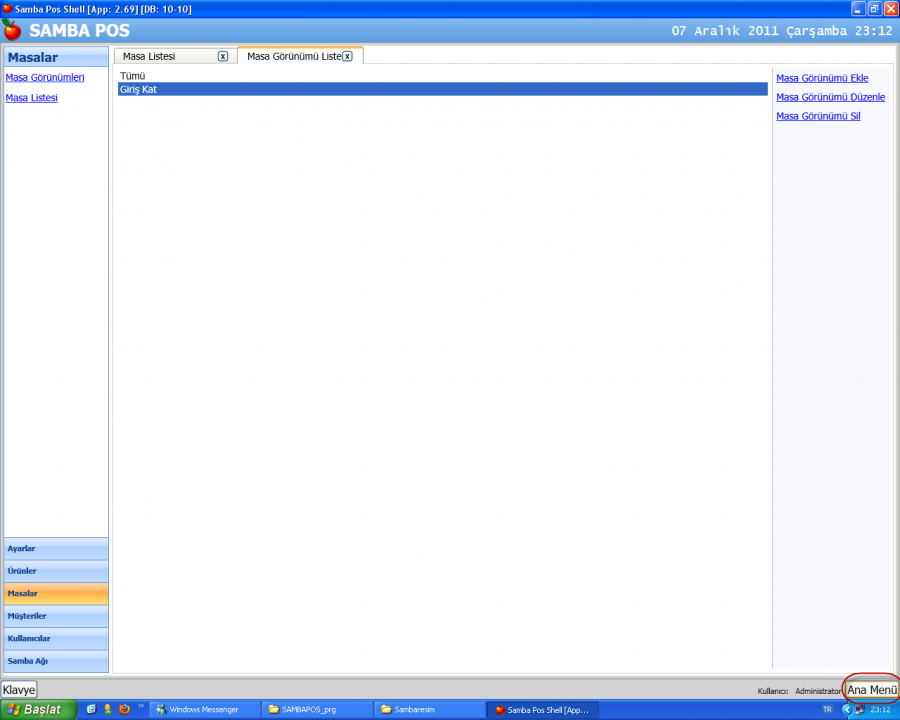Go to Ana Menü
This screenshot has width=900, height=720.
[x=872, y=690]
